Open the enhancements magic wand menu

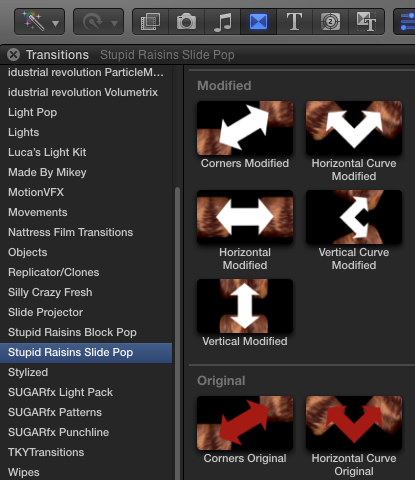pos(39,22)
